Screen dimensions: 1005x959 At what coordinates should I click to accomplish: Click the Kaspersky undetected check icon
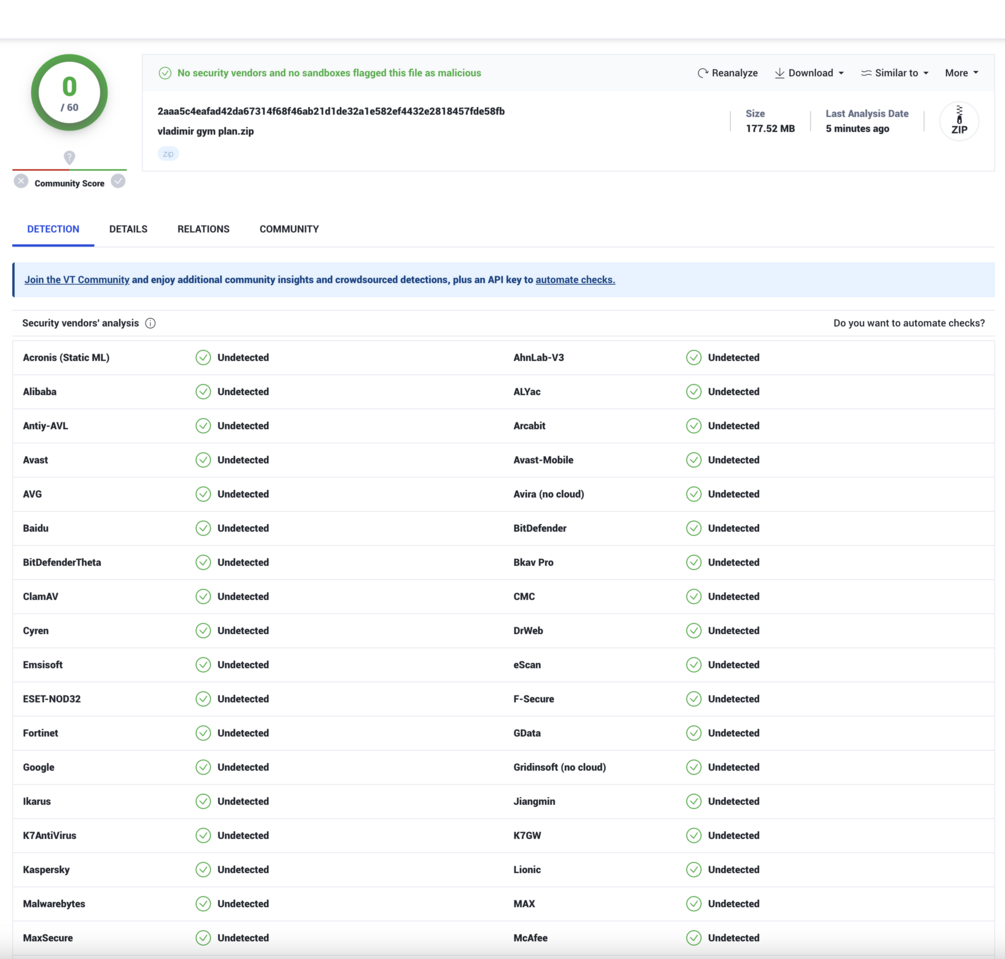point(203,870)
